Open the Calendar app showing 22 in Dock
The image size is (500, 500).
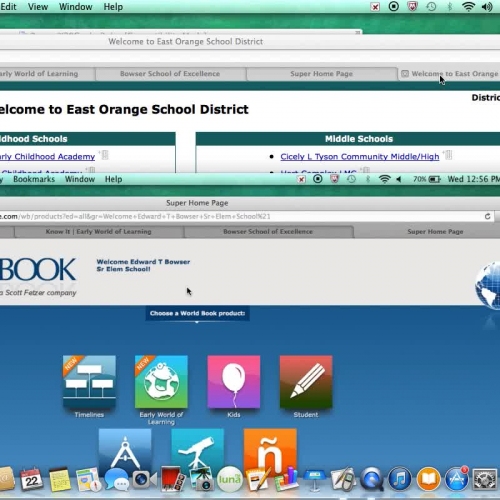31,479
